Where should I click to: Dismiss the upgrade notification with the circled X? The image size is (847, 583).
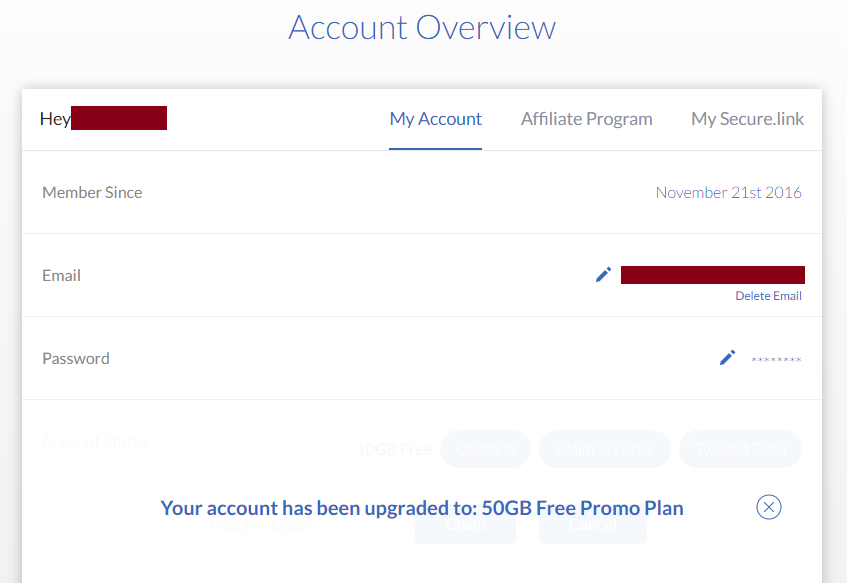(768, 507)
